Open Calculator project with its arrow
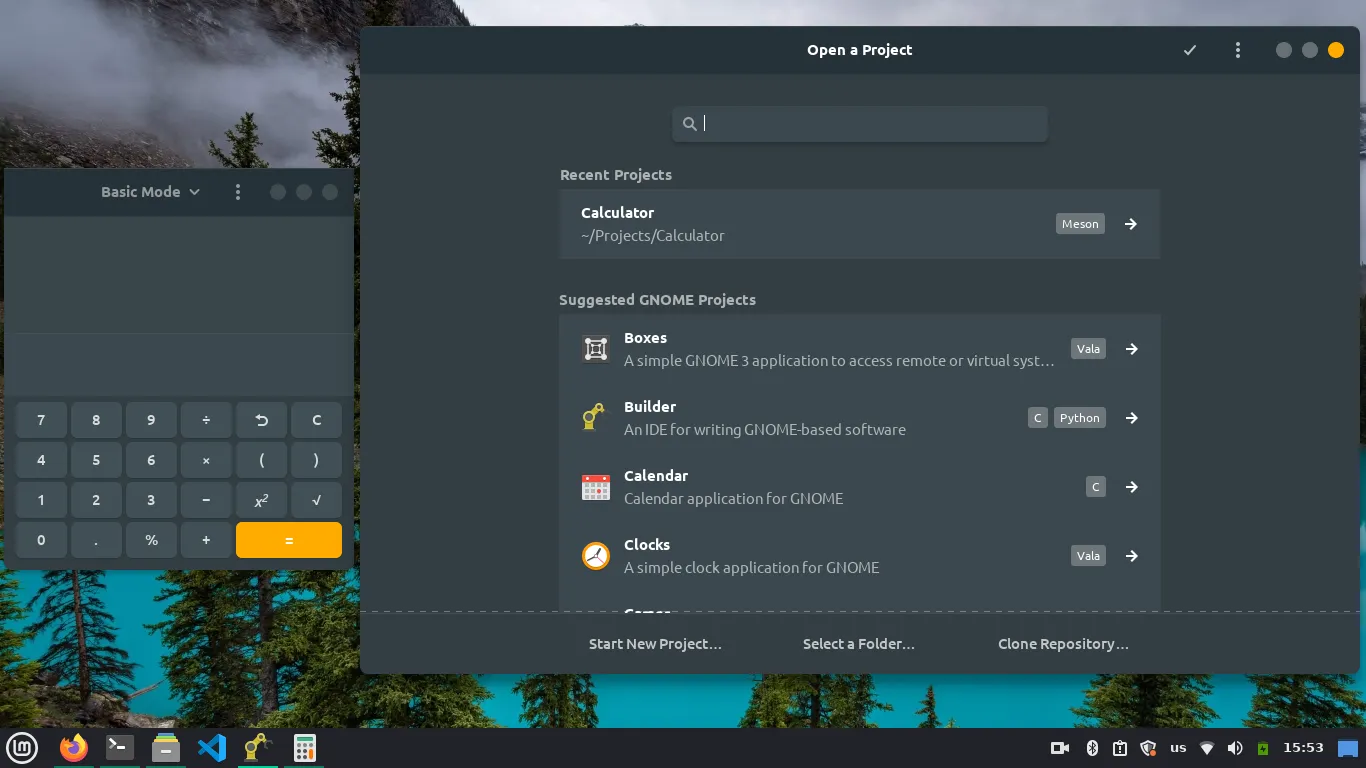Screen dimensions: 1366x768 [x=1131, y=224]
